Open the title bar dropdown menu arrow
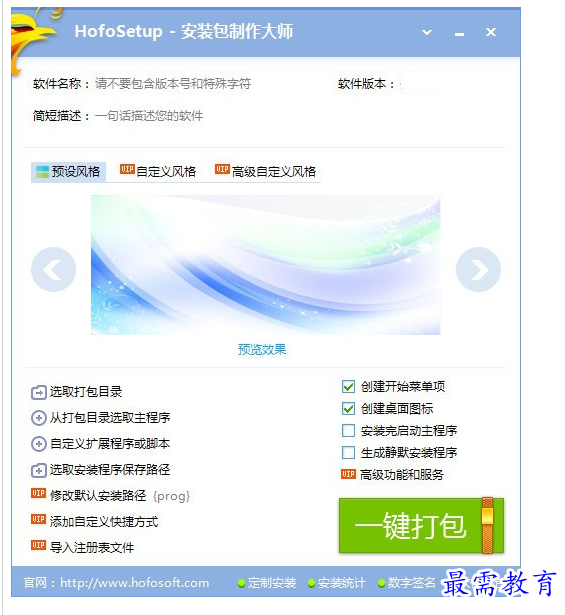The height and width of the screenshot is (615, 565). coord(427,33)
